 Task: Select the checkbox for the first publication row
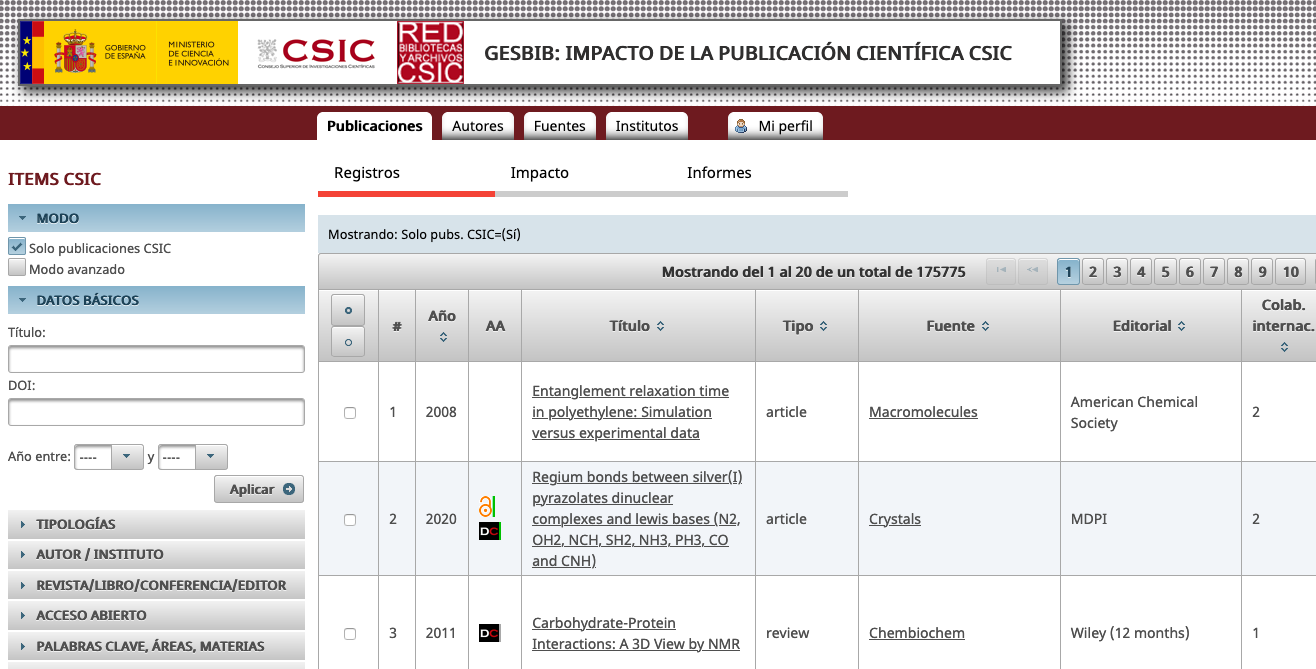(x=348, y=411)
